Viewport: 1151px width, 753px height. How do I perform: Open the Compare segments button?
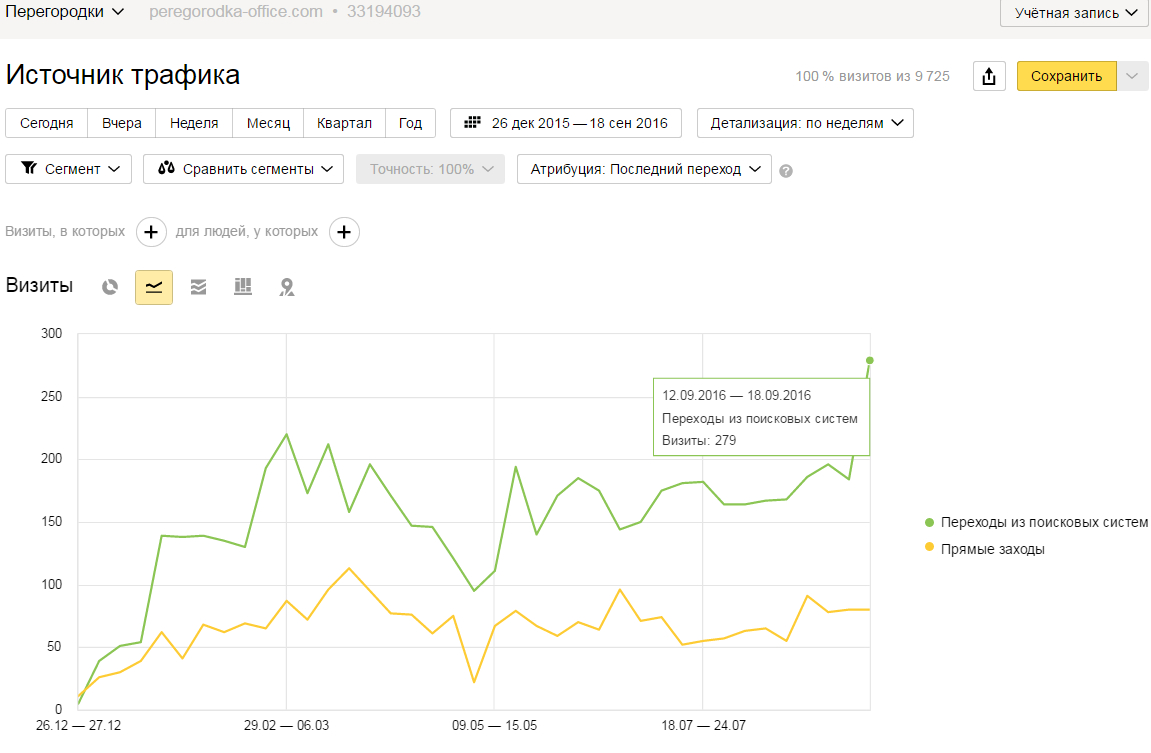coord(243,169)
